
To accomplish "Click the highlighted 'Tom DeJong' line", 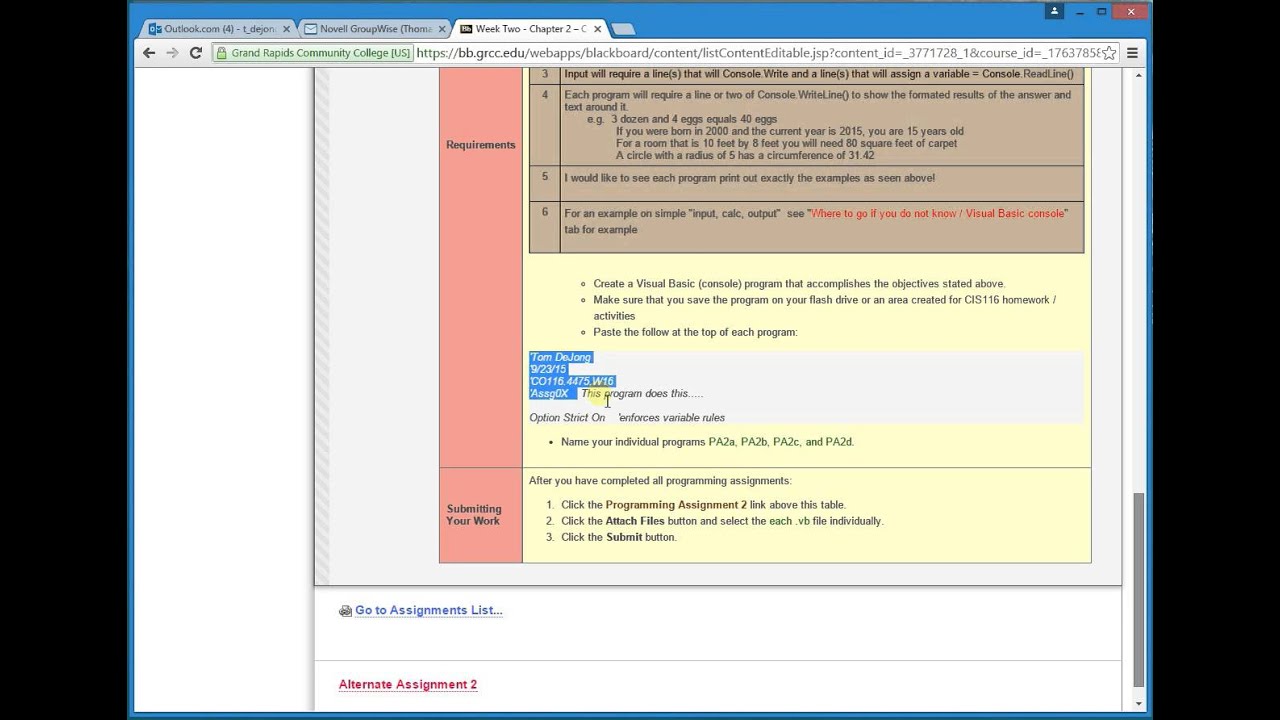I will [561, 357].
